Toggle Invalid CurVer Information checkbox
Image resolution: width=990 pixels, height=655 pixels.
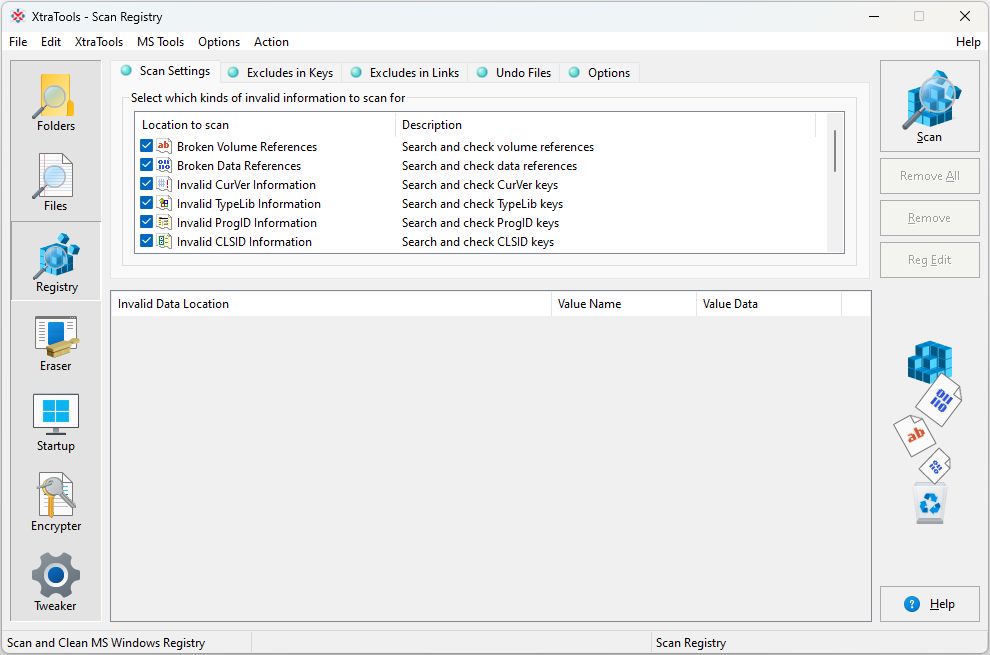click(x=147, y=185)
